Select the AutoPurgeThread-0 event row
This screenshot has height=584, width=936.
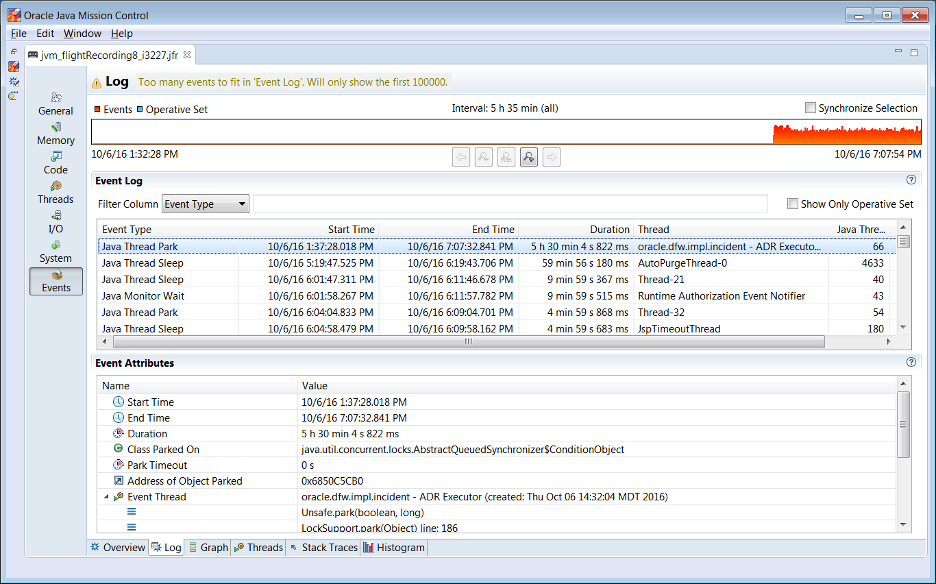[x=497, y=263]
